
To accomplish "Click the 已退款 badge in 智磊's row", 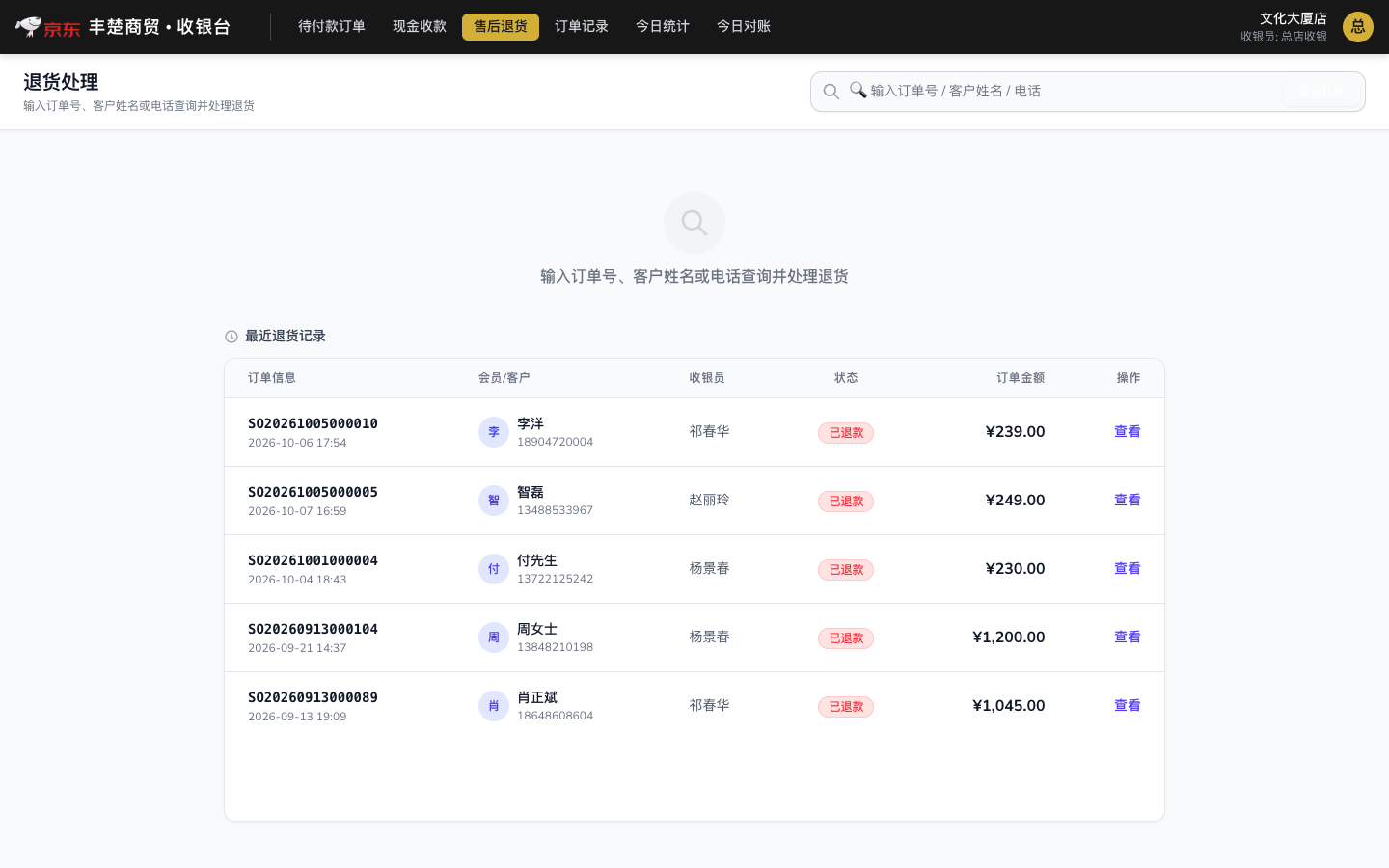I will [846, 502].
